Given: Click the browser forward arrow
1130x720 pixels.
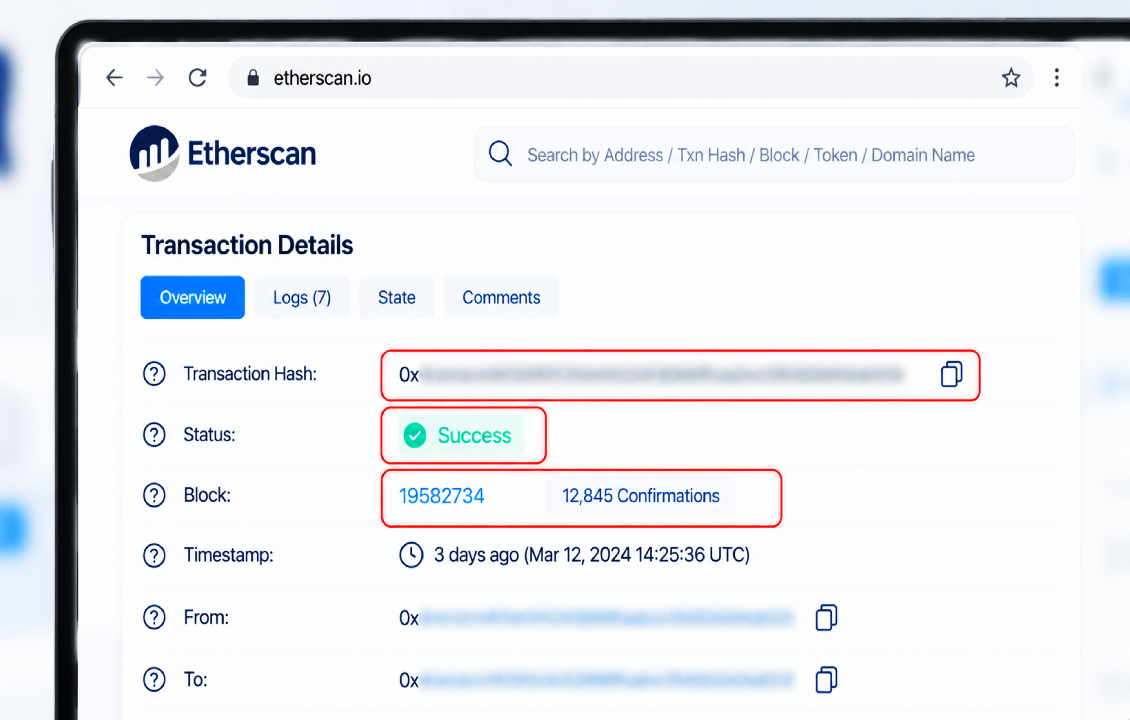Looking at the screenshot, I should (156, 77).
